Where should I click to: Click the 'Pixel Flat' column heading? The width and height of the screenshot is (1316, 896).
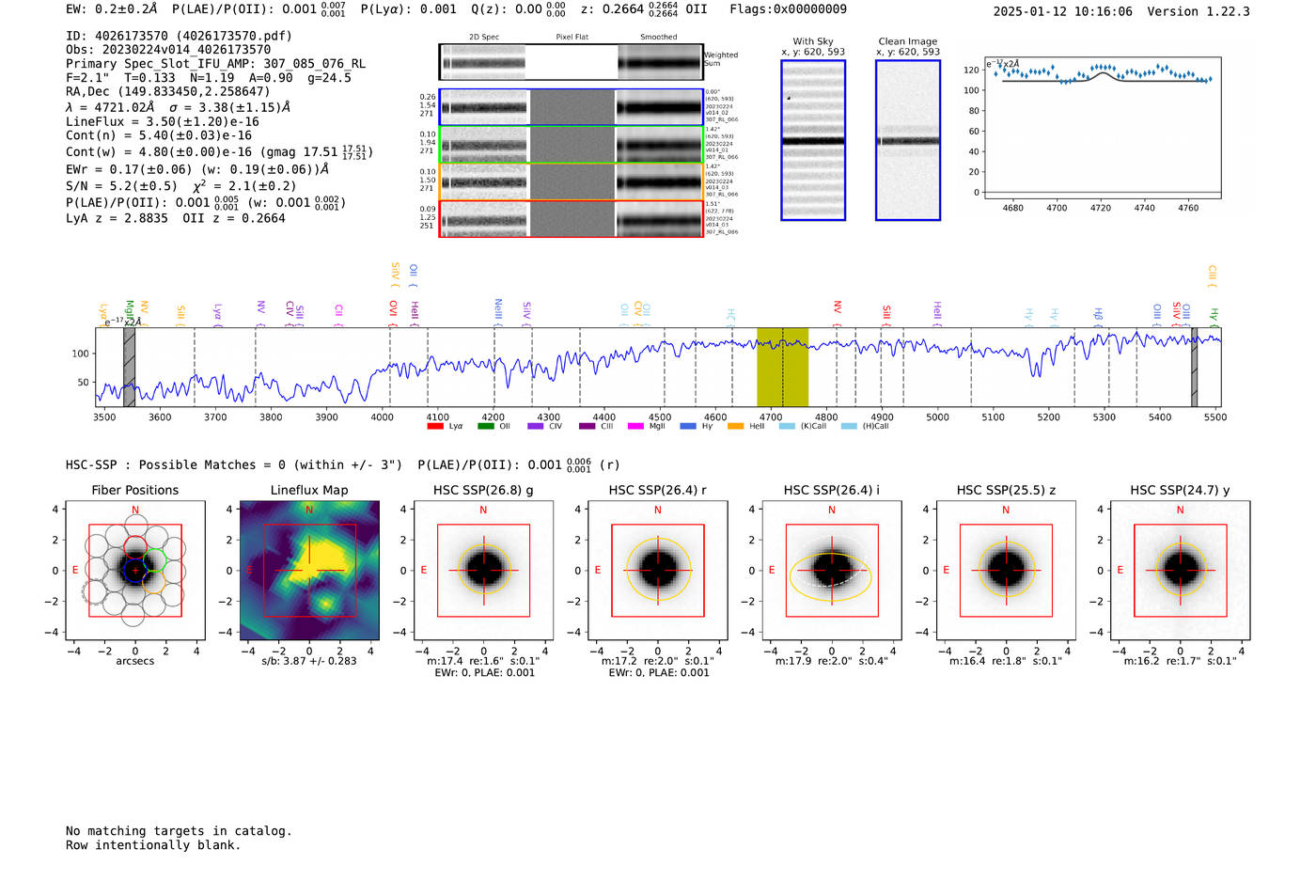tap(572, 38)
